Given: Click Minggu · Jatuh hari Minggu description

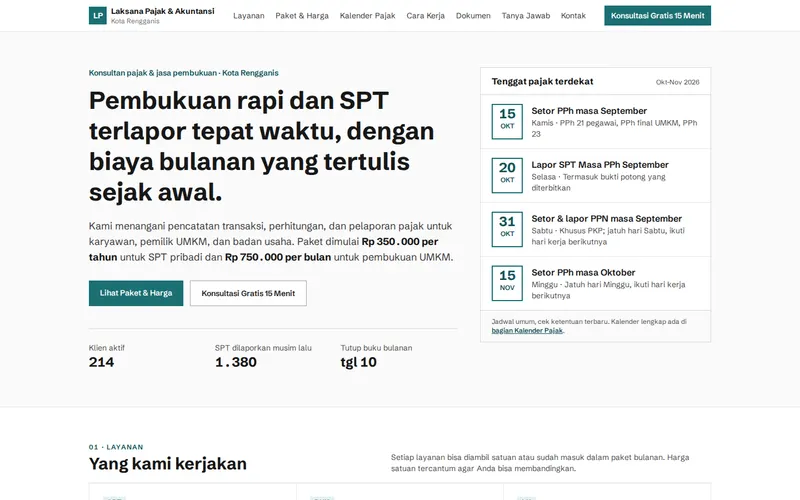Looking at the screenshot, I should 608,290.
